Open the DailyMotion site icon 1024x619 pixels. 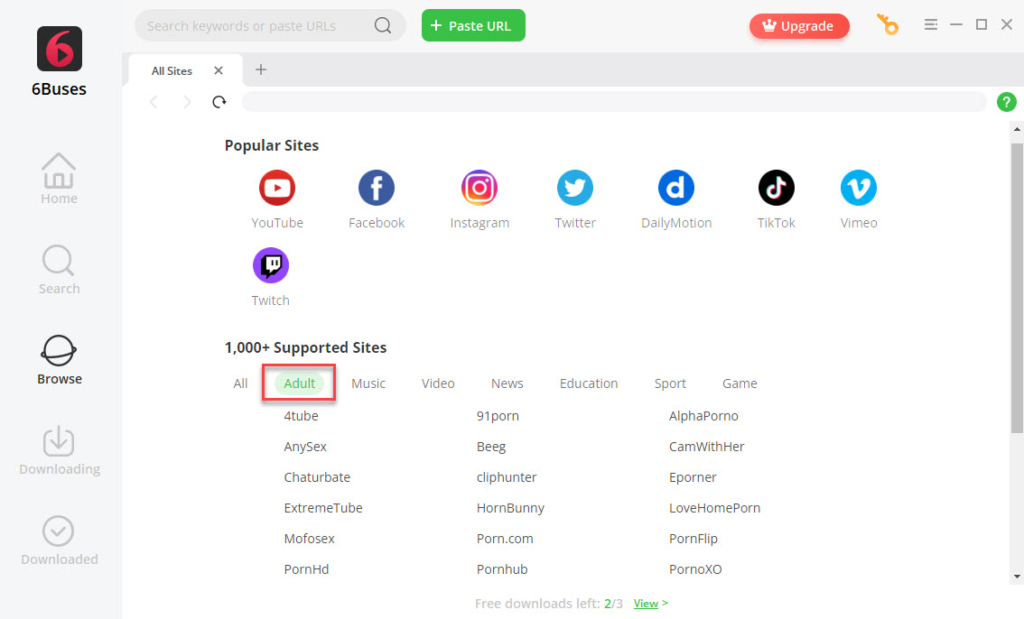[x=676, y=188]
